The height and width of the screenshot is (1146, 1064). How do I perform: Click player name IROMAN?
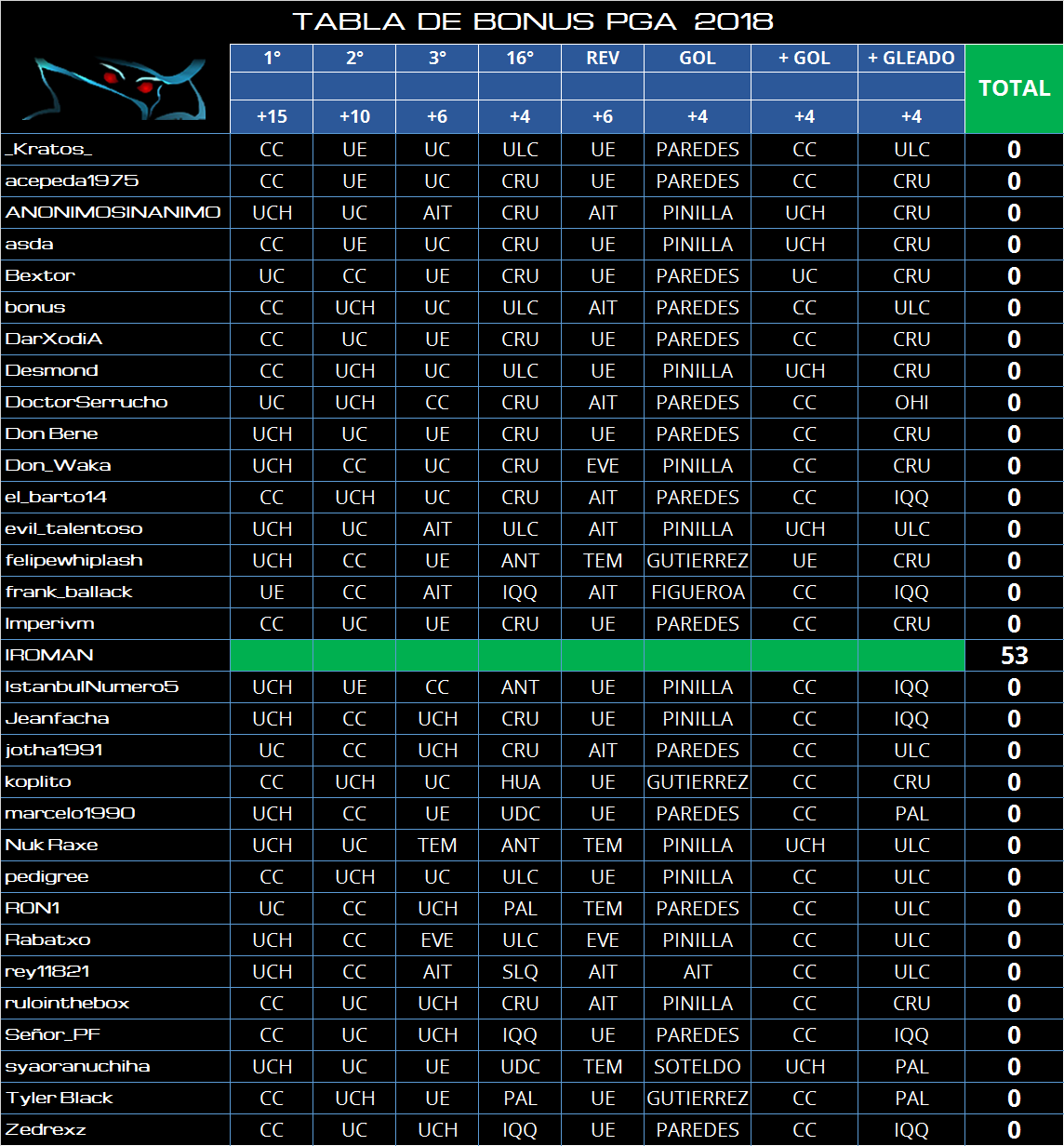tap(49, 656)
